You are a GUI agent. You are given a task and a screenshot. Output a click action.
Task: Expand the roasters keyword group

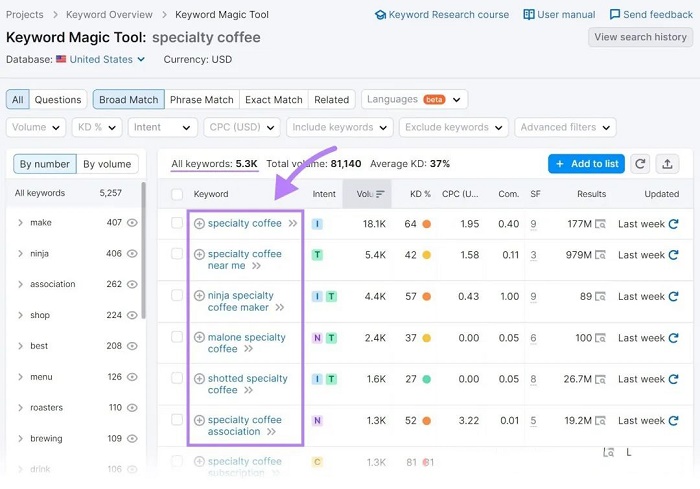21,407
